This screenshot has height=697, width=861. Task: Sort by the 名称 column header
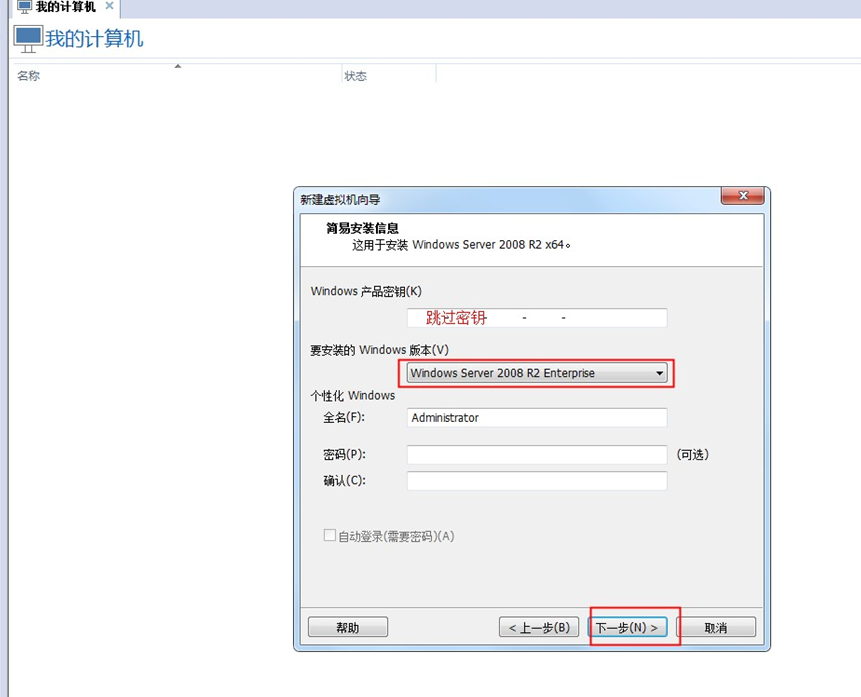tap(177, 76)
